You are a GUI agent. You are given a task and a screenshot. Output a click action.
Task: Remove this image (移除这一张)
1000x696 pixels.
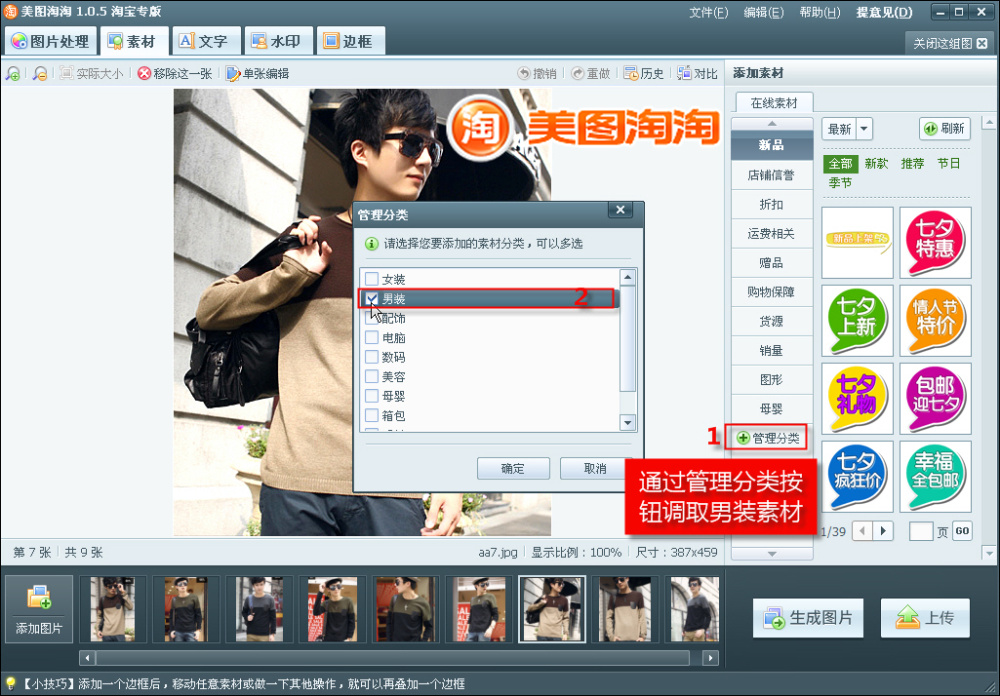(175, 74)
